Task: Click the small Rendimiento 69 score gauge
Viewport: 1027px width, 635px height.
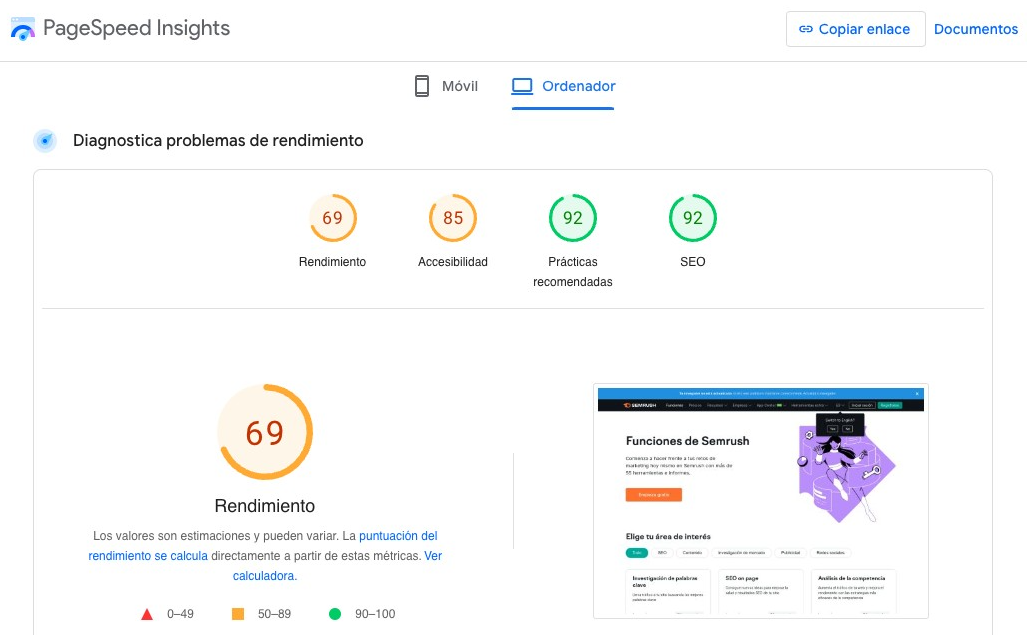Action: point(332,217)
